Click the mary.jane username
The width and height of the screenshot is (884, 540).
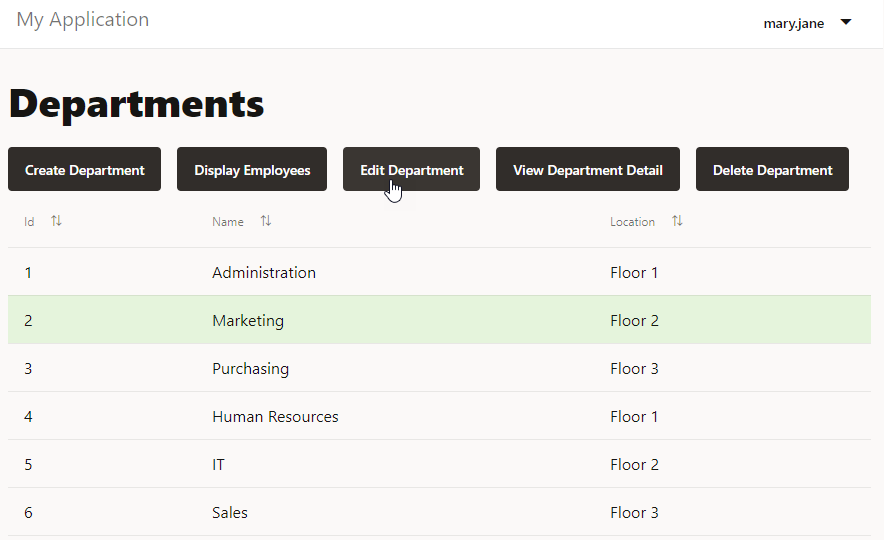click(794, 23)
